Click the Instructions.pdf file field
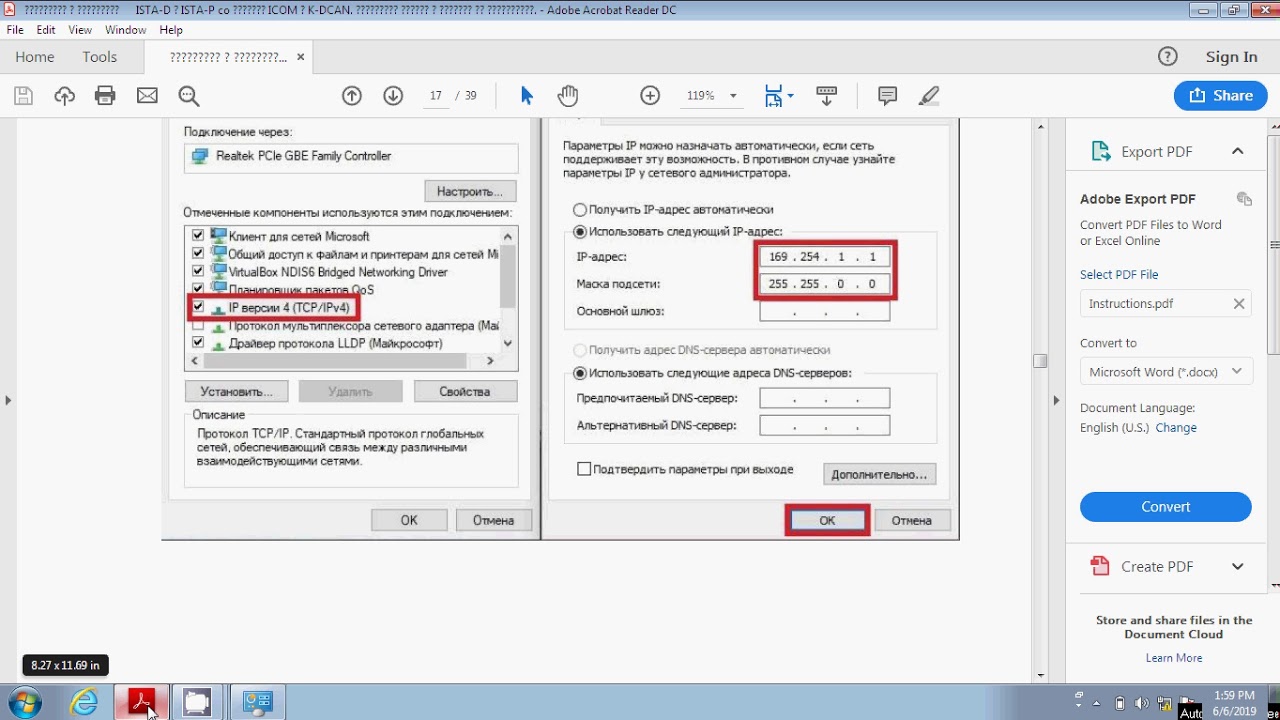 (x=1166, y=304)
